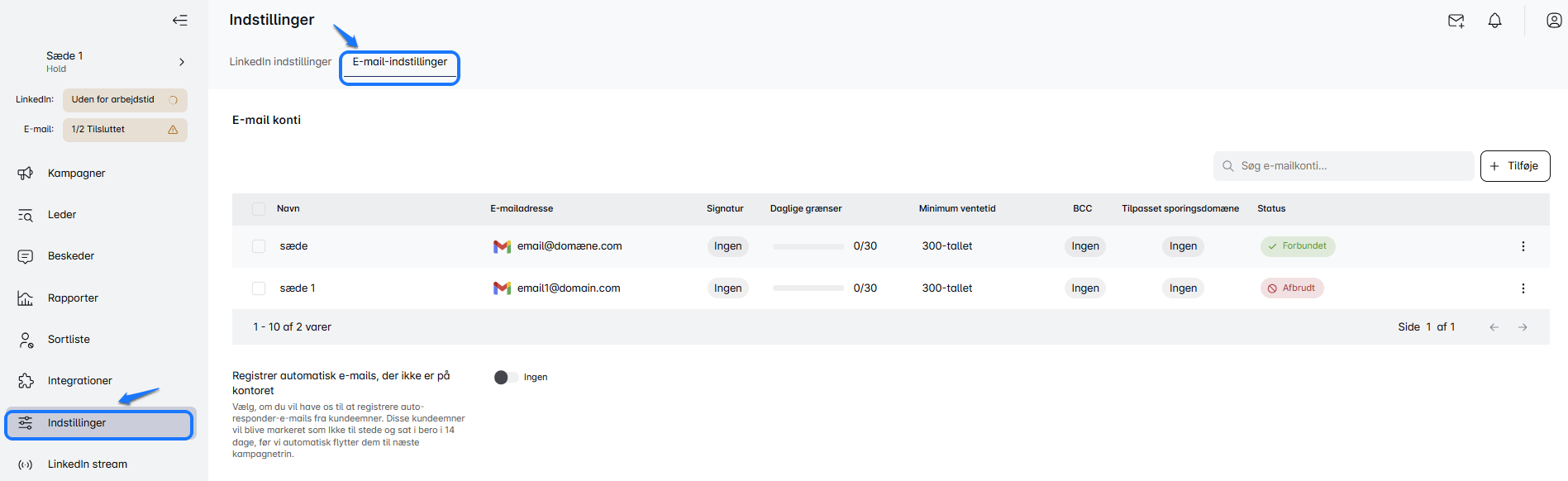1568x481 pixels.
Task: Select all email accounts via header checkbox
Action: [x=259, y=209]
